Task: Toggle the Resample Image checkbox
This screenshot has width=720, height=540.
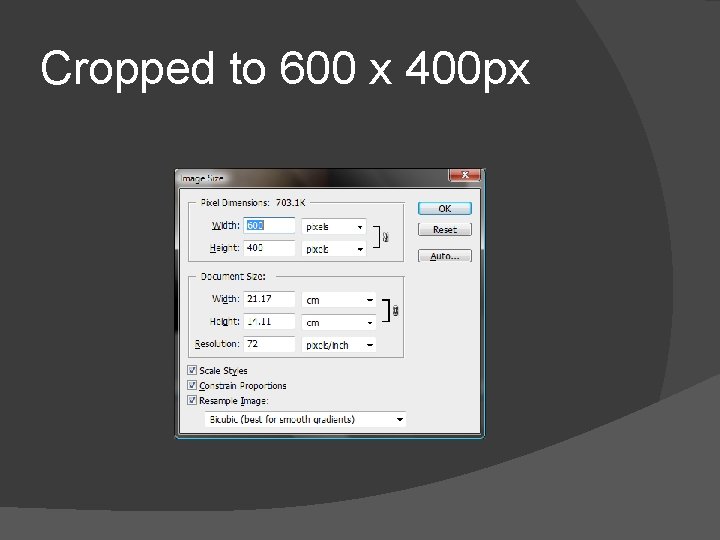Action: (x=192, y=400)
